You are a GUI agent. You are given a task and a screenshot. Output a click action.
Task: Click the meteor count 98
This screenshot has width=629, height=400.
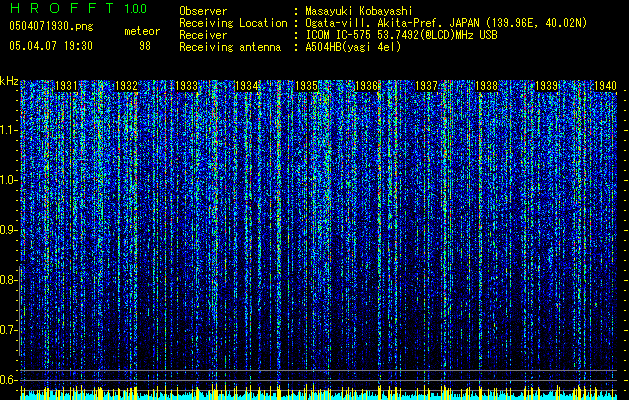pyautogui.click(x=145, y=46)
